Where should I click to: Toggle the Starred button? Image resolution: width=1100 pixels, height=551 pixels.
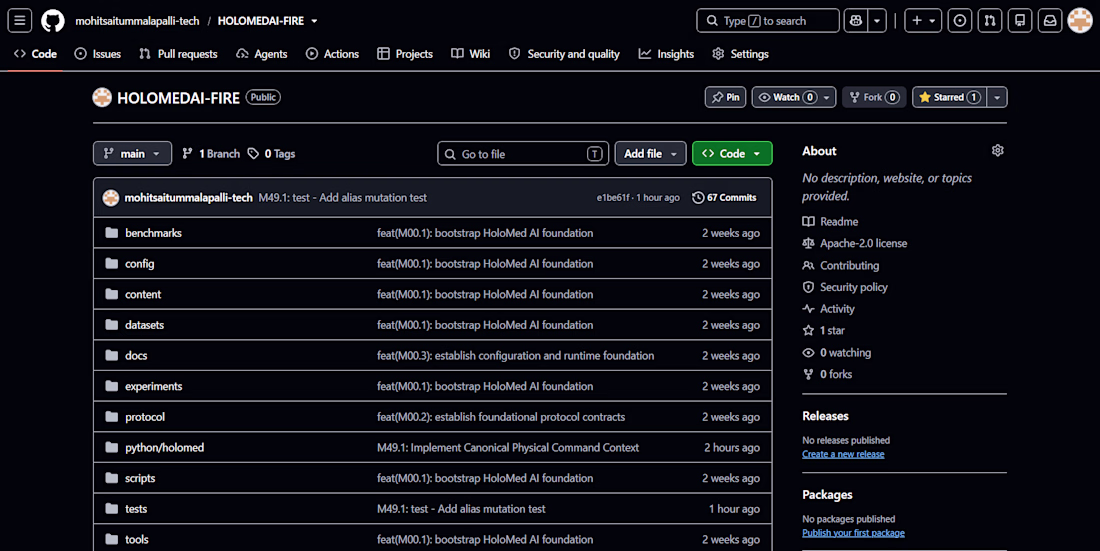tap(949, 97)
